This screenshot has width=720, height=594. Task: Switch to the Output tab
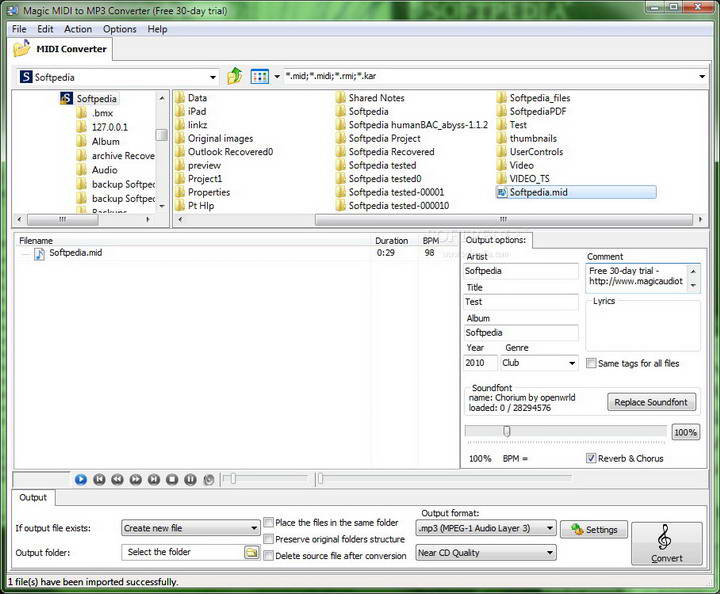coord(33,498)
